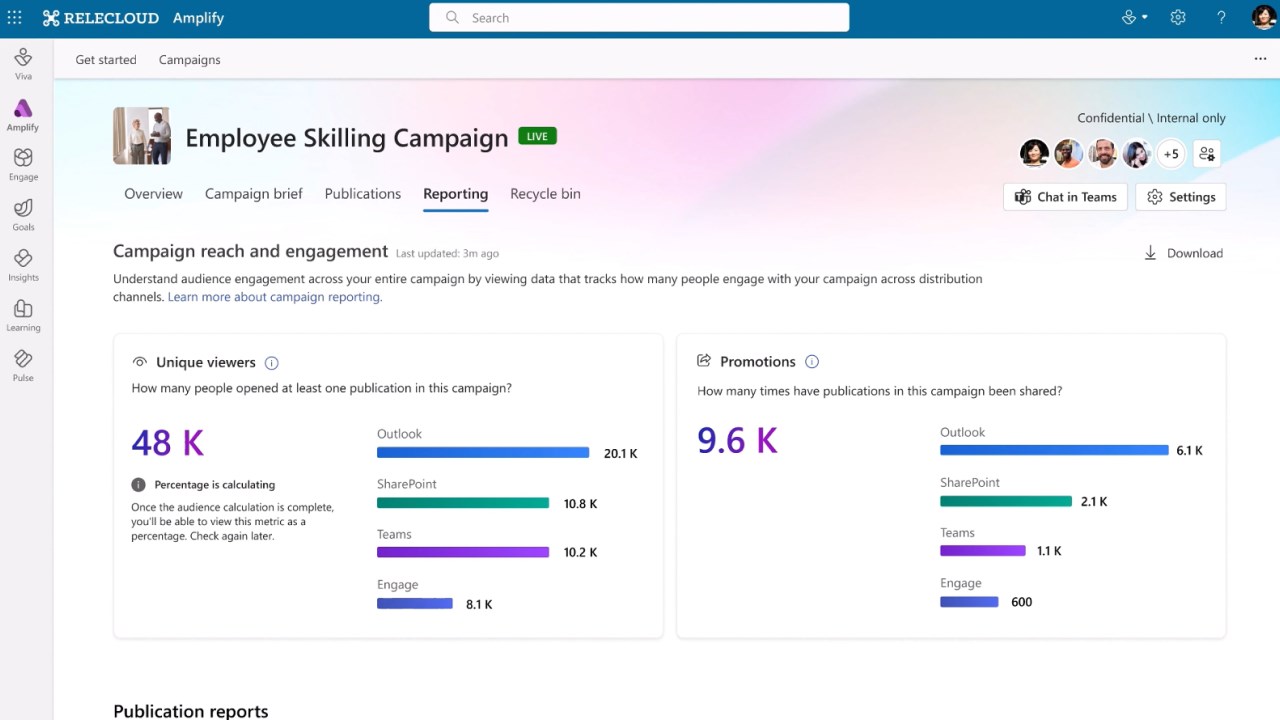This screenshot has height=720, width=1280.
Task: Click info icon next to Promotions
Action: pos(812,362)
